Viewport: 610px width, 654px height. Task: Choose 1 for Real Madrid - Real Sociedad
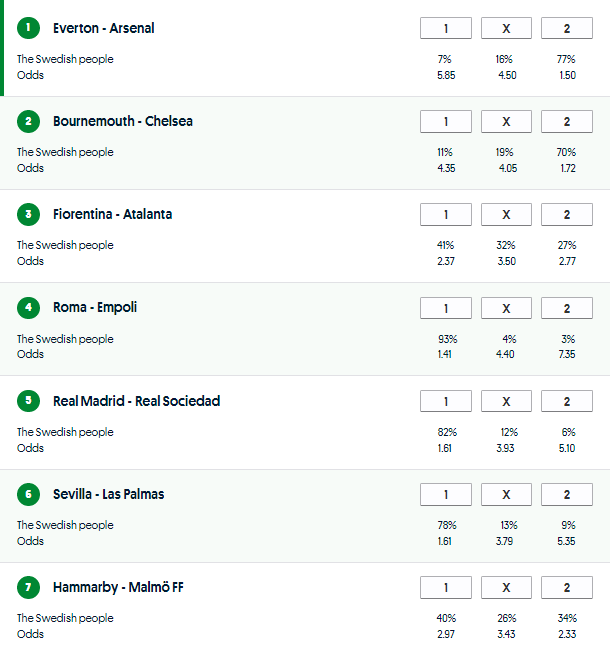click(x=446, y=401)
